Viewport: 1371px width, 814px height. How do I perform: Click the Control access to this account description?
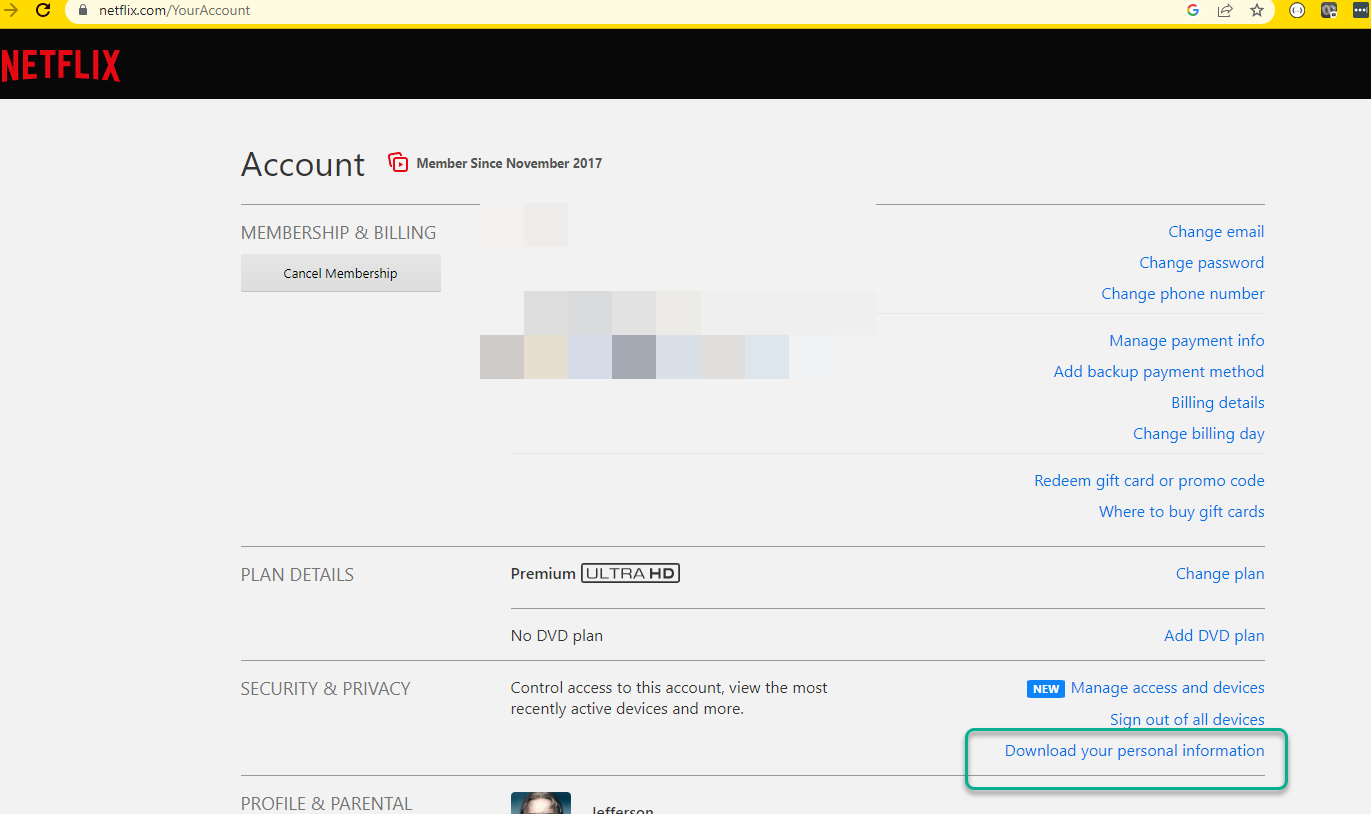pyautogui.click(x=669, y=698)
